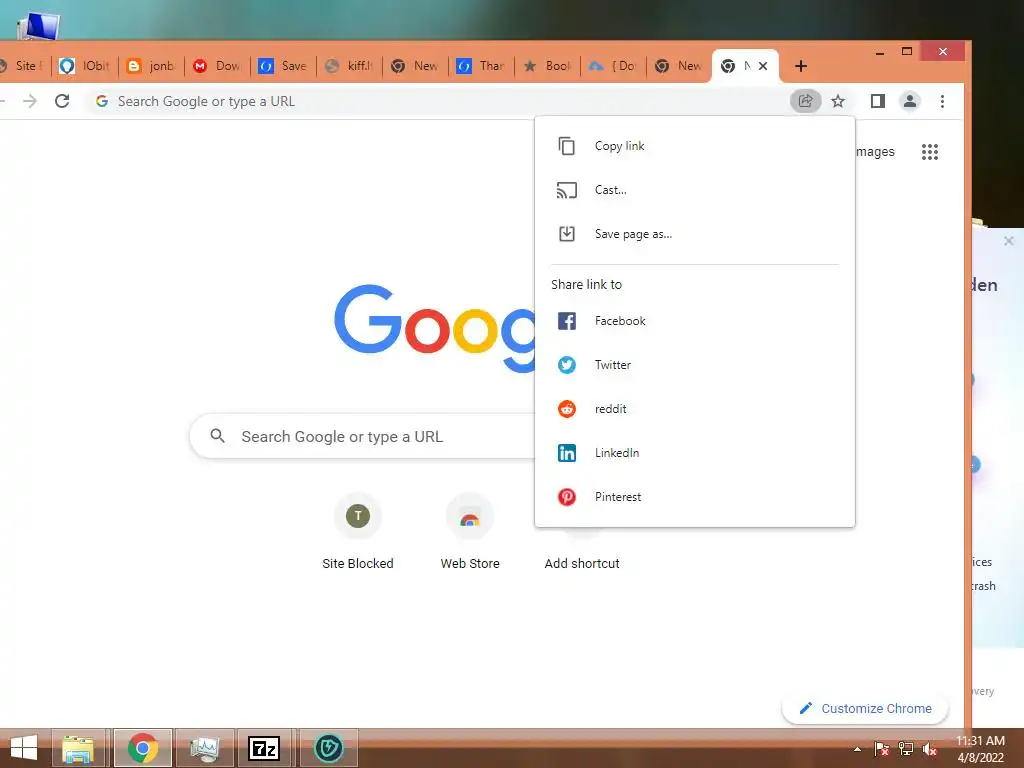
Task: Open the system monitor taskbar icon
Action: coord(205,748)
